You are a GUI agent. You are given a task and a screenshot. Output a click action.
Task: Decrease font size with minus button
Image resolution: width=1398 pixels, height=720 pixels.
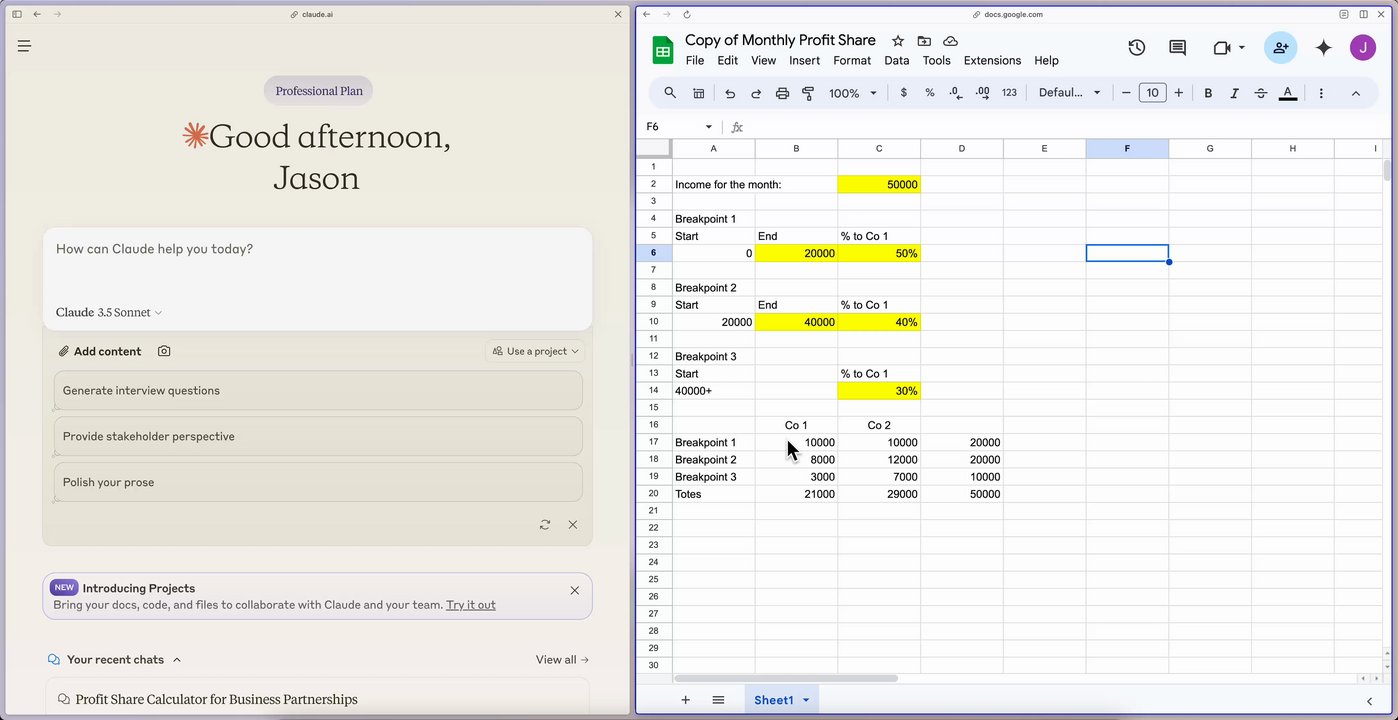[1126, 93]
